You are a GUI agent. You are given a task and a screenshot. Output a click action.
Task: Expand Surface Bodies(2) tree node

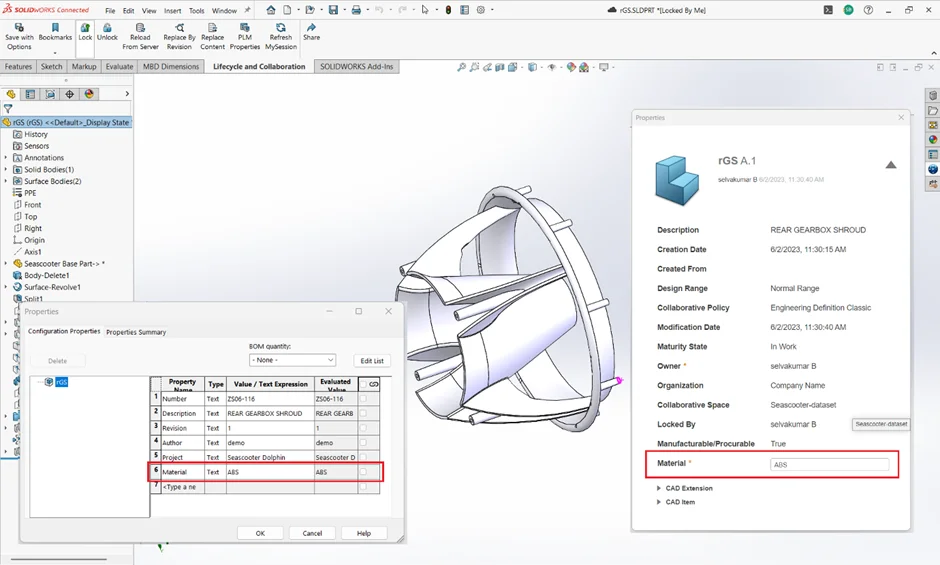coord(6,181)
